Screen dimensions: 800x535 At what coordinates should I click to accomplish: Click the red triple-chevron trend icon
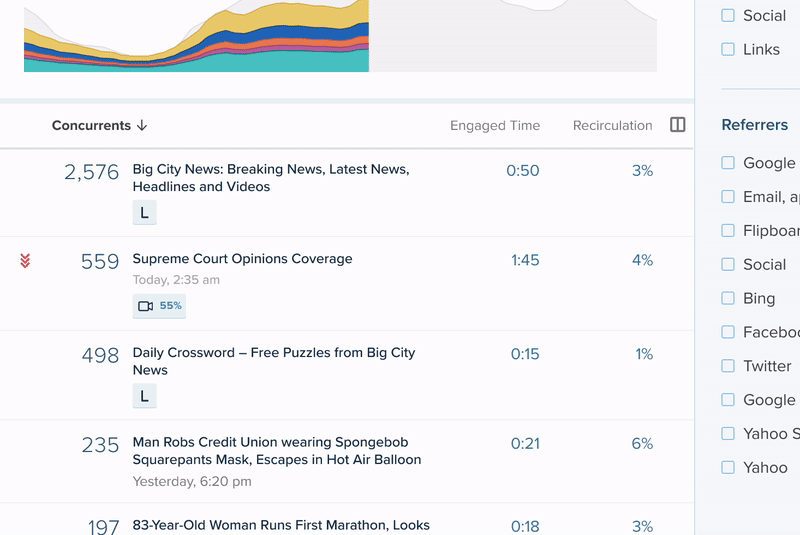click(25, 261)
